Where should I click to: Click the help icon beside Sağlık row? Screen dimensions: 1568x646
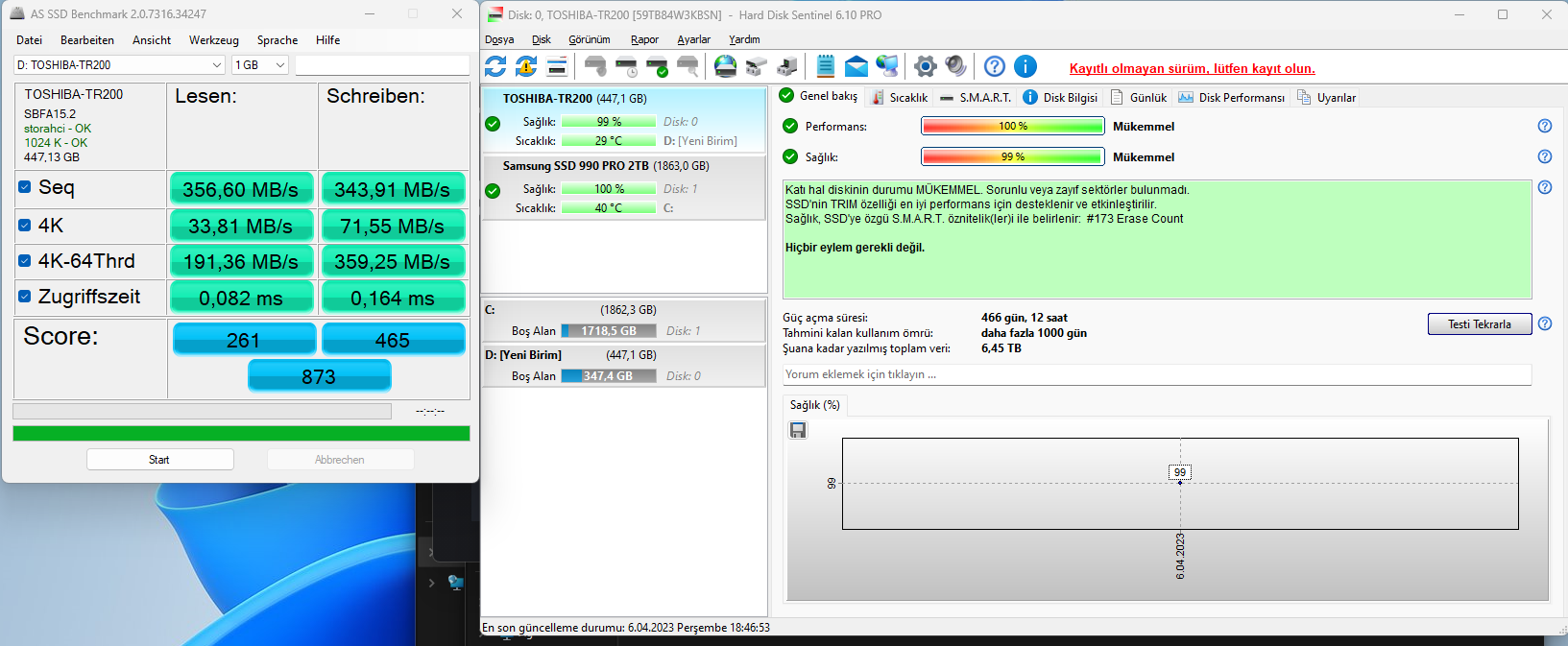pyautogui.click(x=1545, y=156)
